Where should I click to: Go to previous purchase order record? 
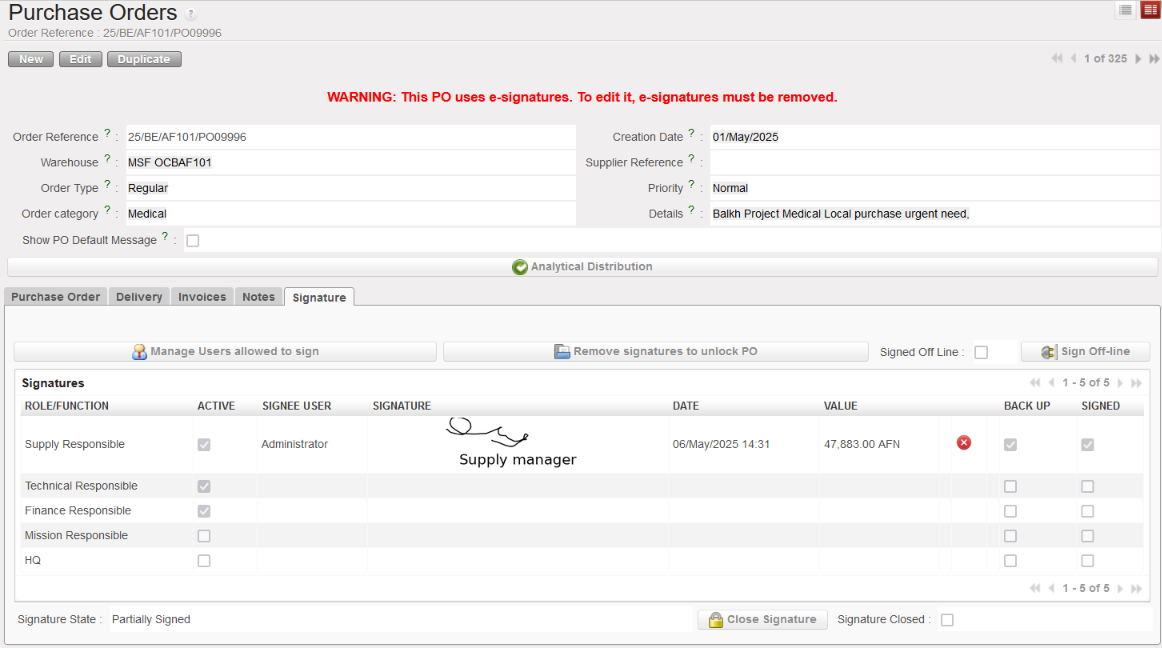[x=1073, y=59]
